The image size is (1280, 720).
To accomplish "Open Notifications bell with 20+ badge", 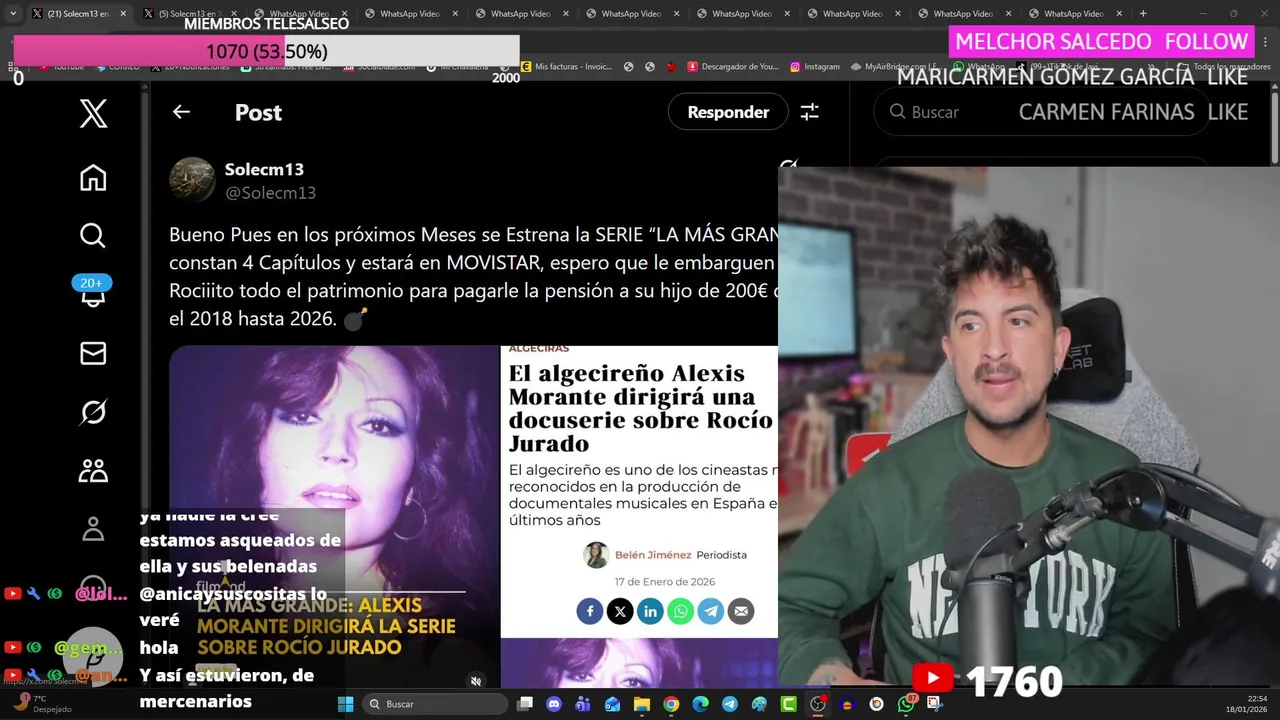I will pos(93,293).
